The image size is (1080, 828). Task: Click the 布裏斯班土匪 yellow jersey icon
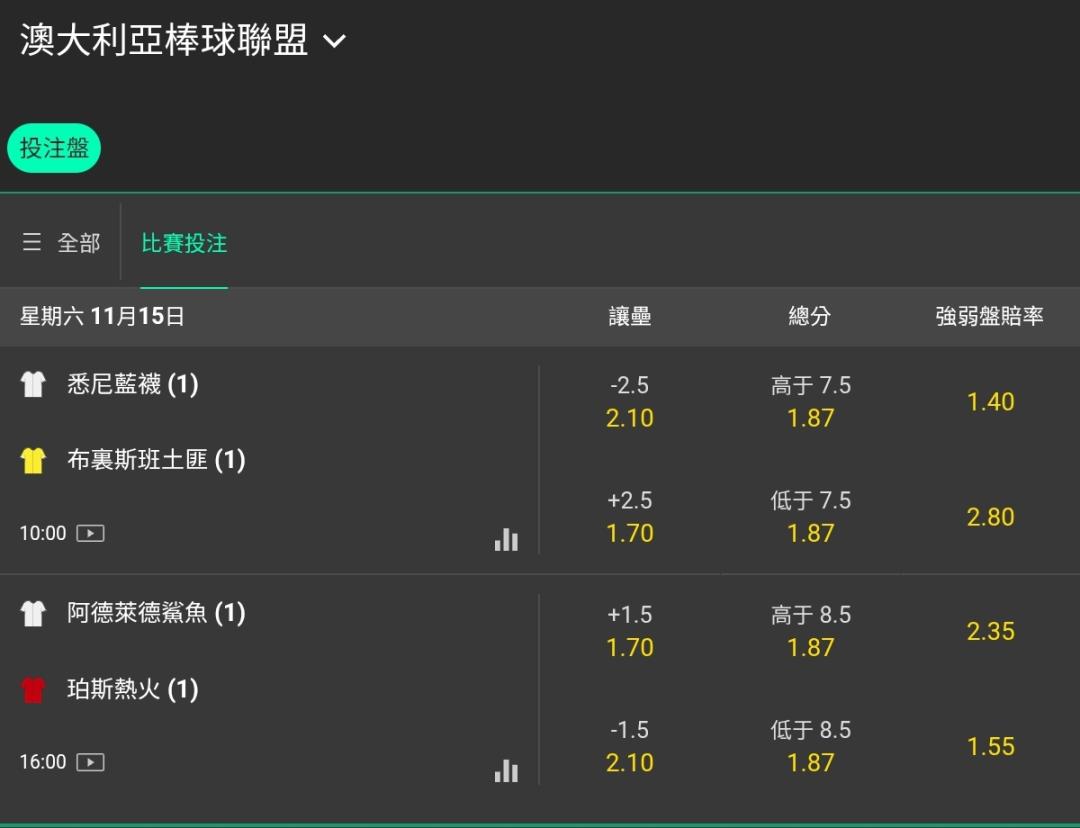(33, 460)
